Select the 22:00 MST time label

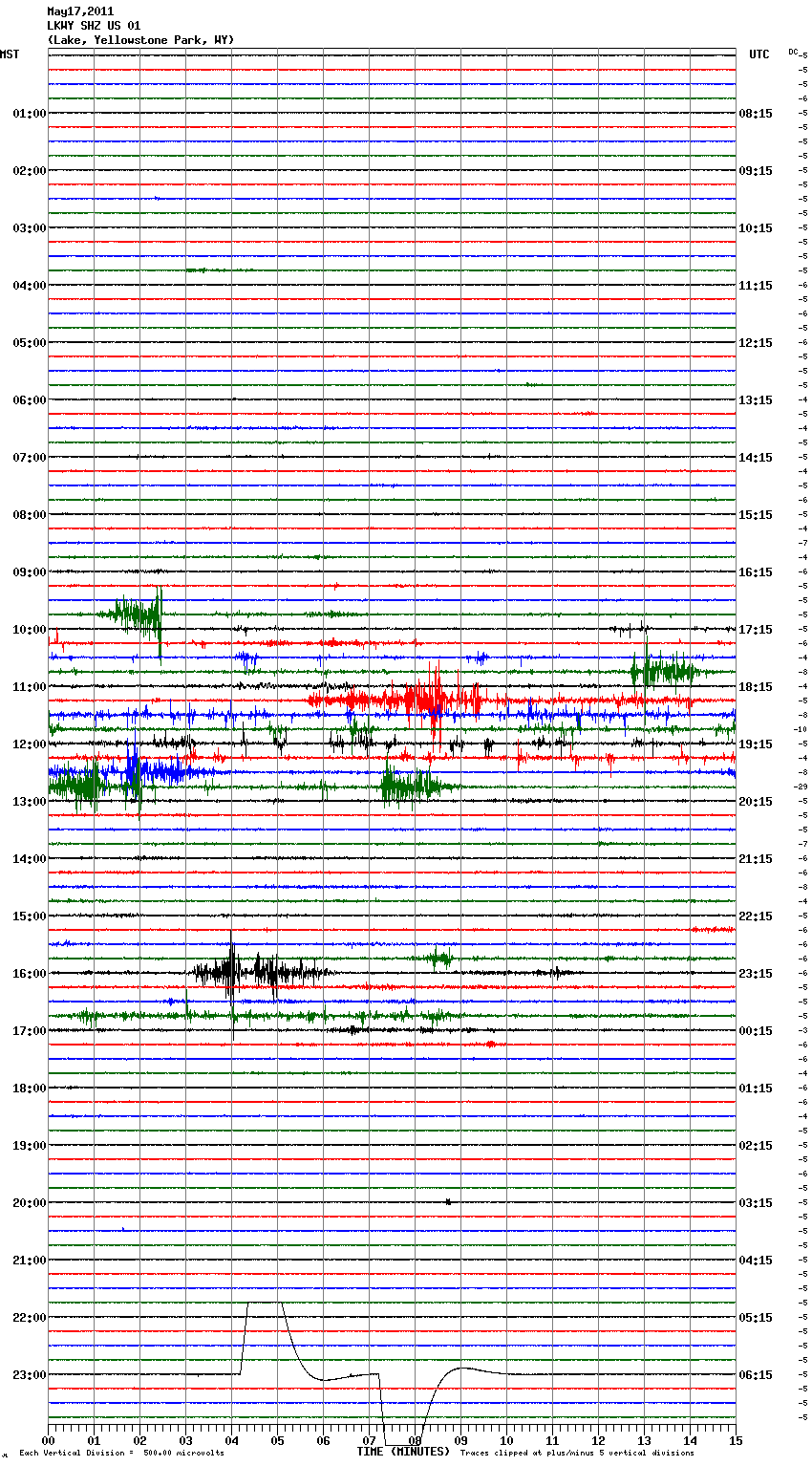coord(29,1318)
